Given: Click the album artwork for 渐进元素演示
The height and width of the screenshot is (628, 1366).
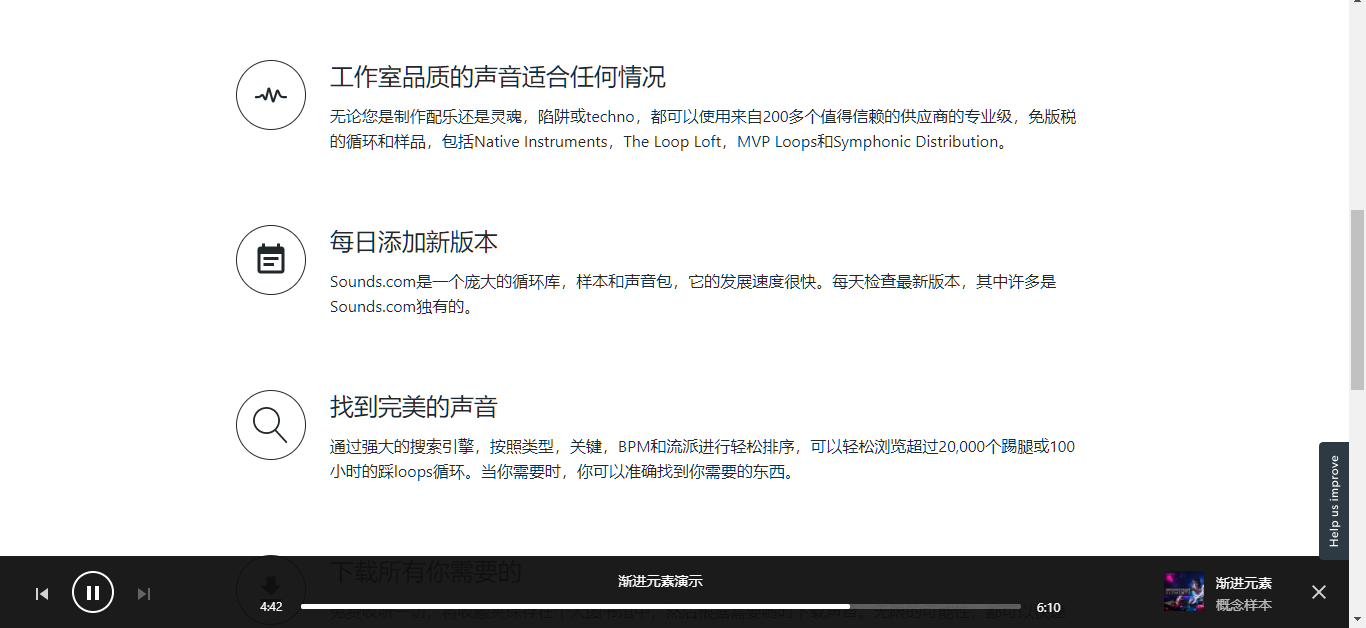Looking at the screenshot, I should point(1183,592).
